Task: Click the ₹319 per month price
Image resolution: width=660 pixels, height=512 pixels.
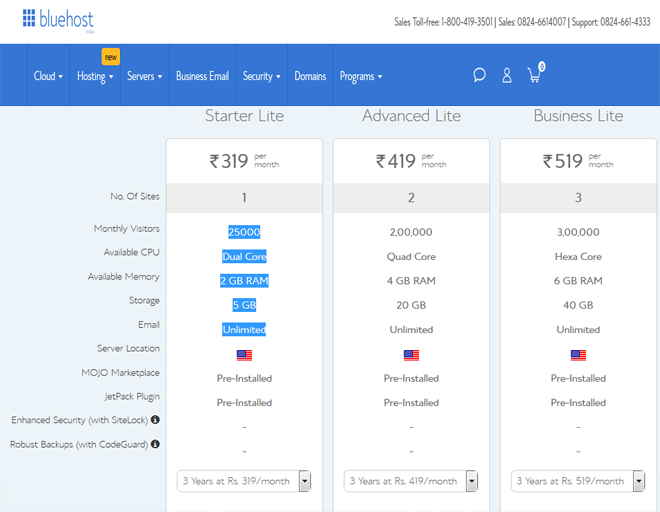Action: (x=244, y=161)
